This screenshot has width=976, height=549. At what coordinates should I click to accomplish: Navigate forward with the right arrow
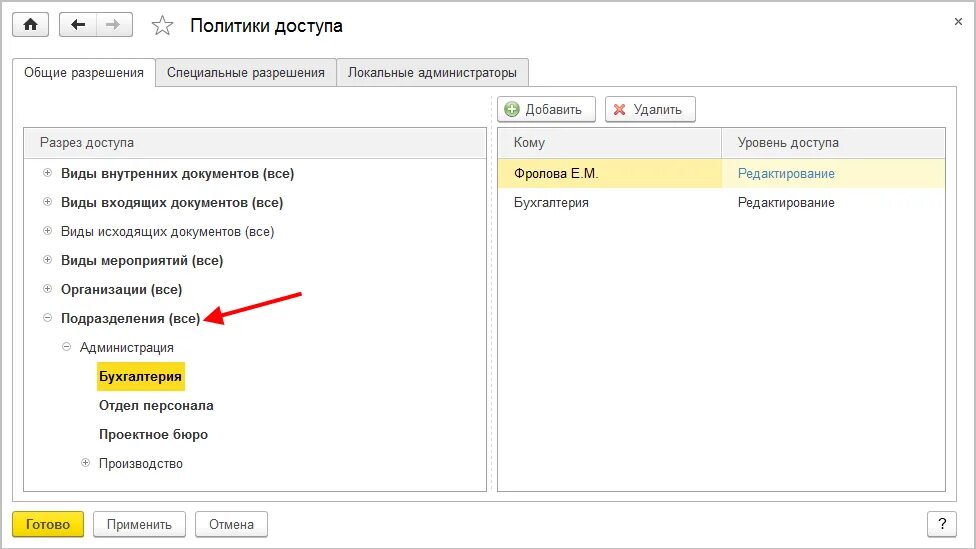114,25
